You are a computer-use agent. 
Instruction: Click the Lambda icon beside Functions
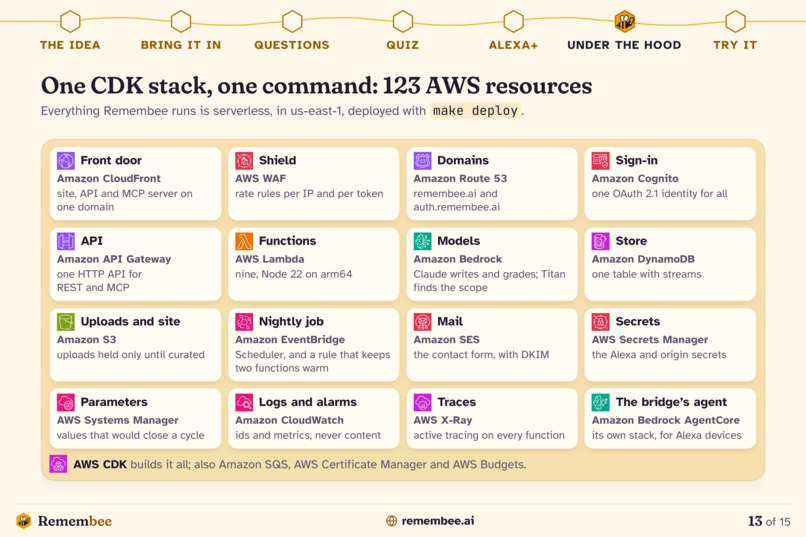click(244, 241)
